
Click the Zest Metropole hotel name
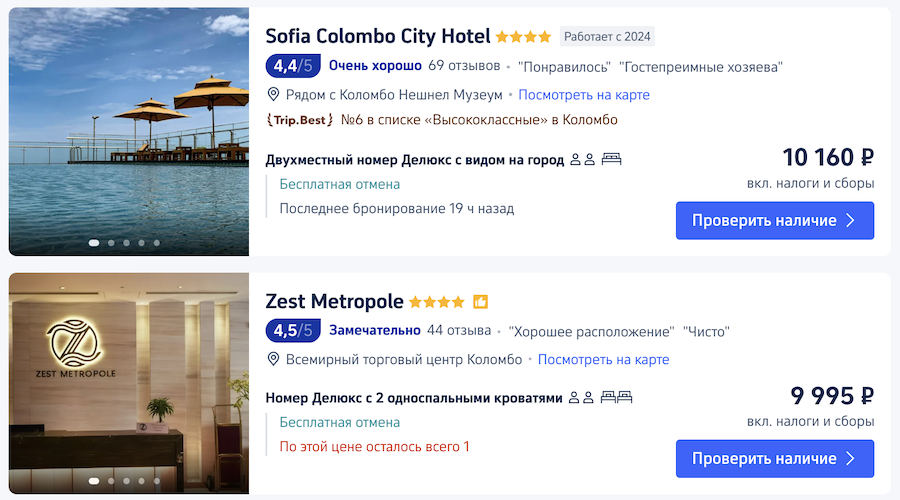pyautogui.click(x=334, y=301)
